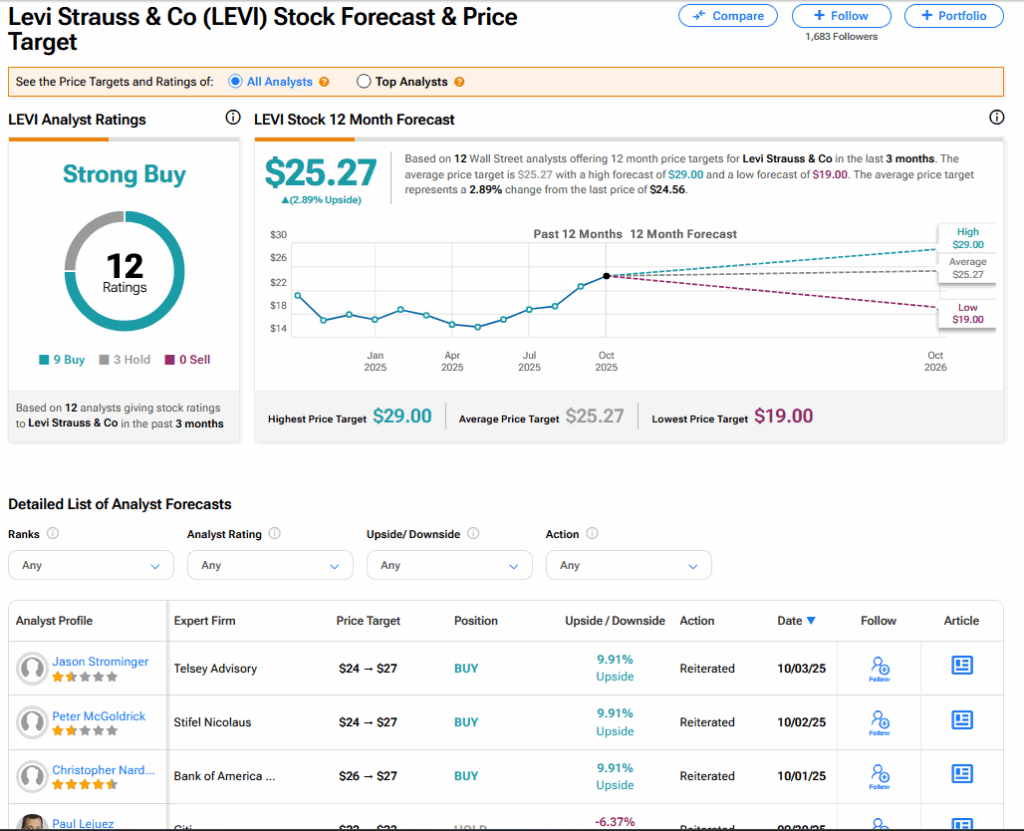Viewport: 1024px width, 831px height.
Task: Open the Upside/Downside dropdown
Action: (x=449, y=565)
